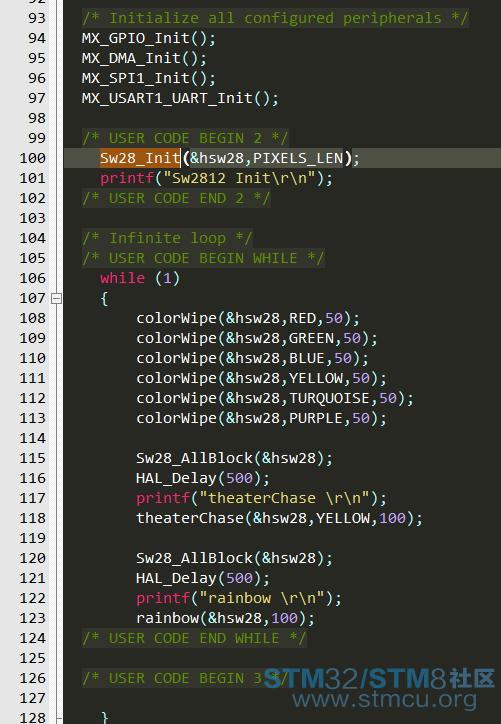This screenshot has height=724, width=501.
Task: Click the MX_DMA_Init() line
Action: tap(144, 58)
